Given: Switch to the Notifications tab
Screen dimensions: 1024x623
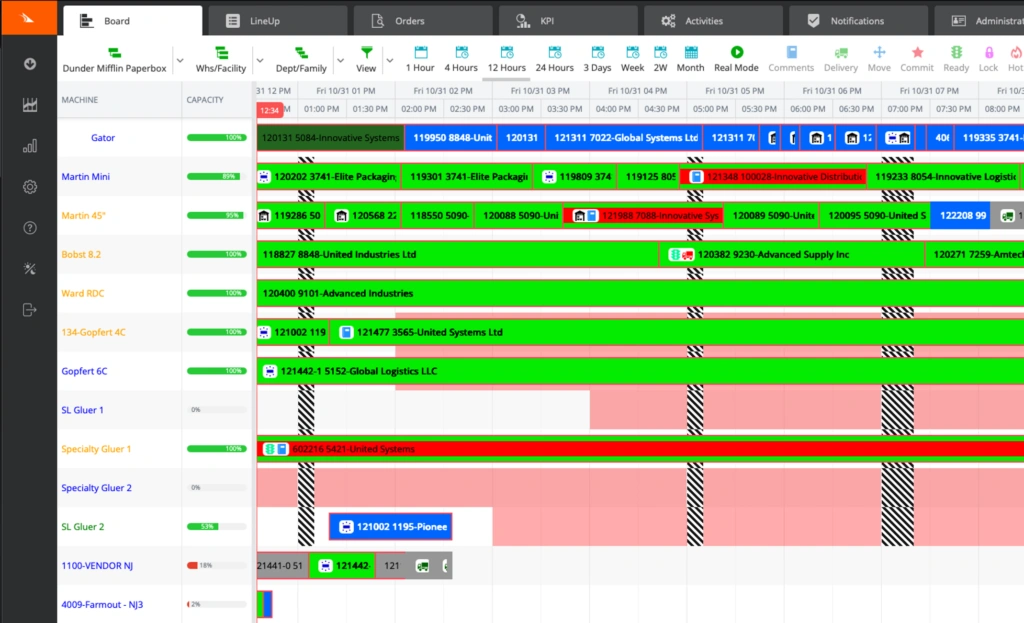Looking at the screenshot, I should (x=857, y=21).
